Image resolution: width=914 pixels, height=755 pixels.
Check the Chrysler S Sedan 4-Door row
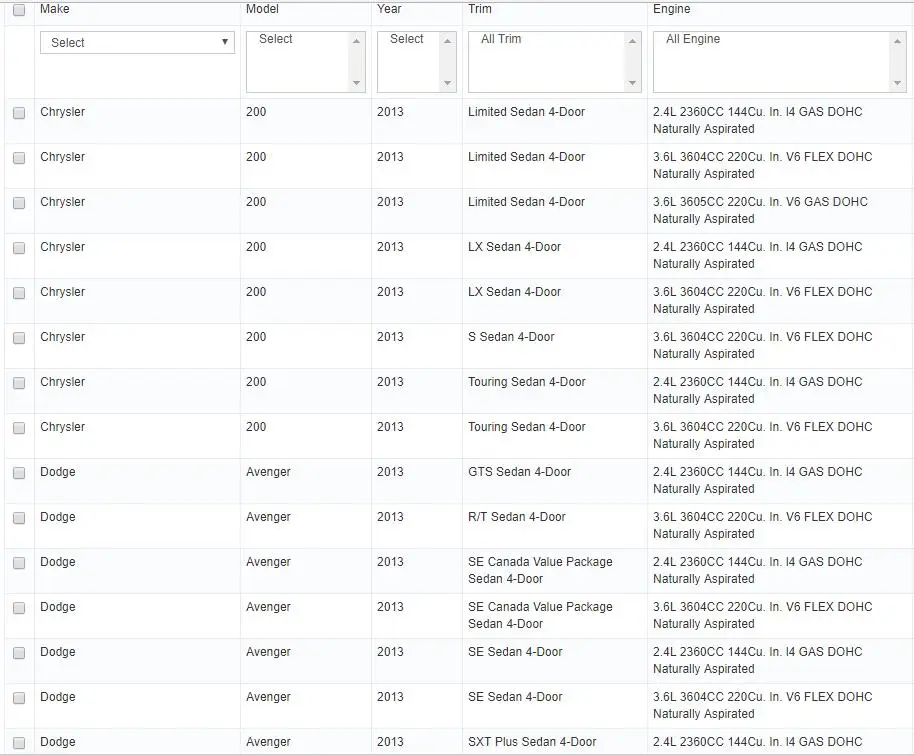coord(19,338)
